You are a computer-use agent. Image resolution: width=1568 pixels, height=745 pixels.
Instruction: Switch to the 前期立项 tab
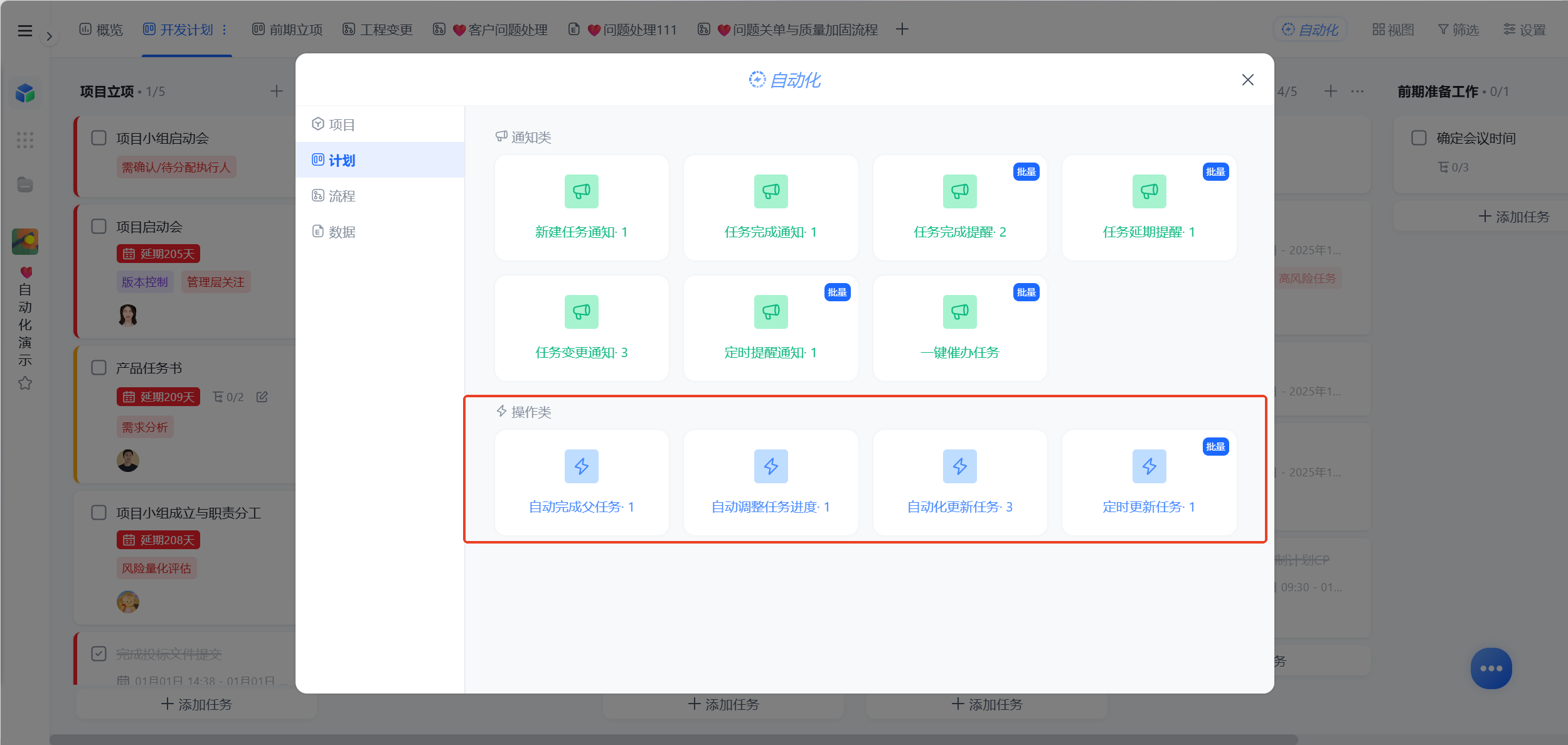[287, 29]
